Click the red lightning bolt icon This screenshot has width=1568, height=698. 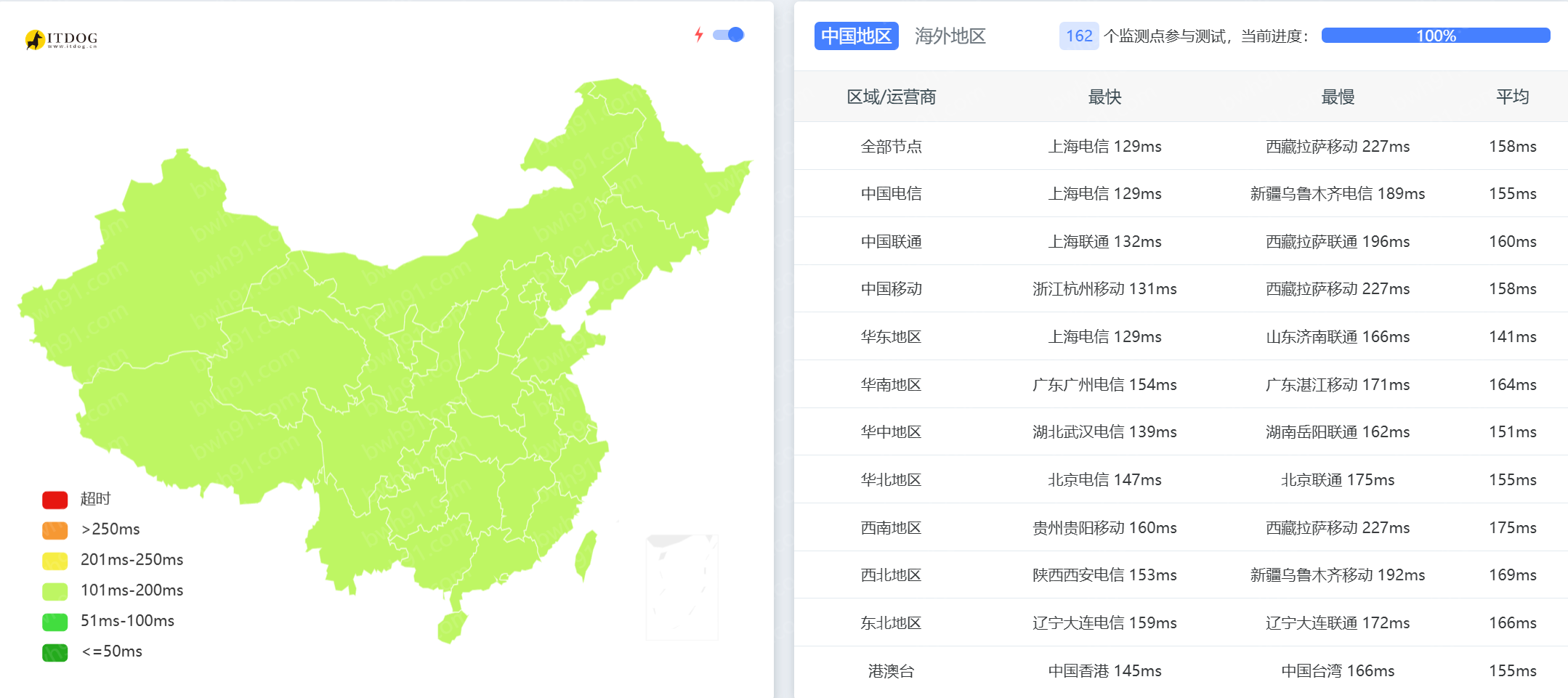(698, 35)
